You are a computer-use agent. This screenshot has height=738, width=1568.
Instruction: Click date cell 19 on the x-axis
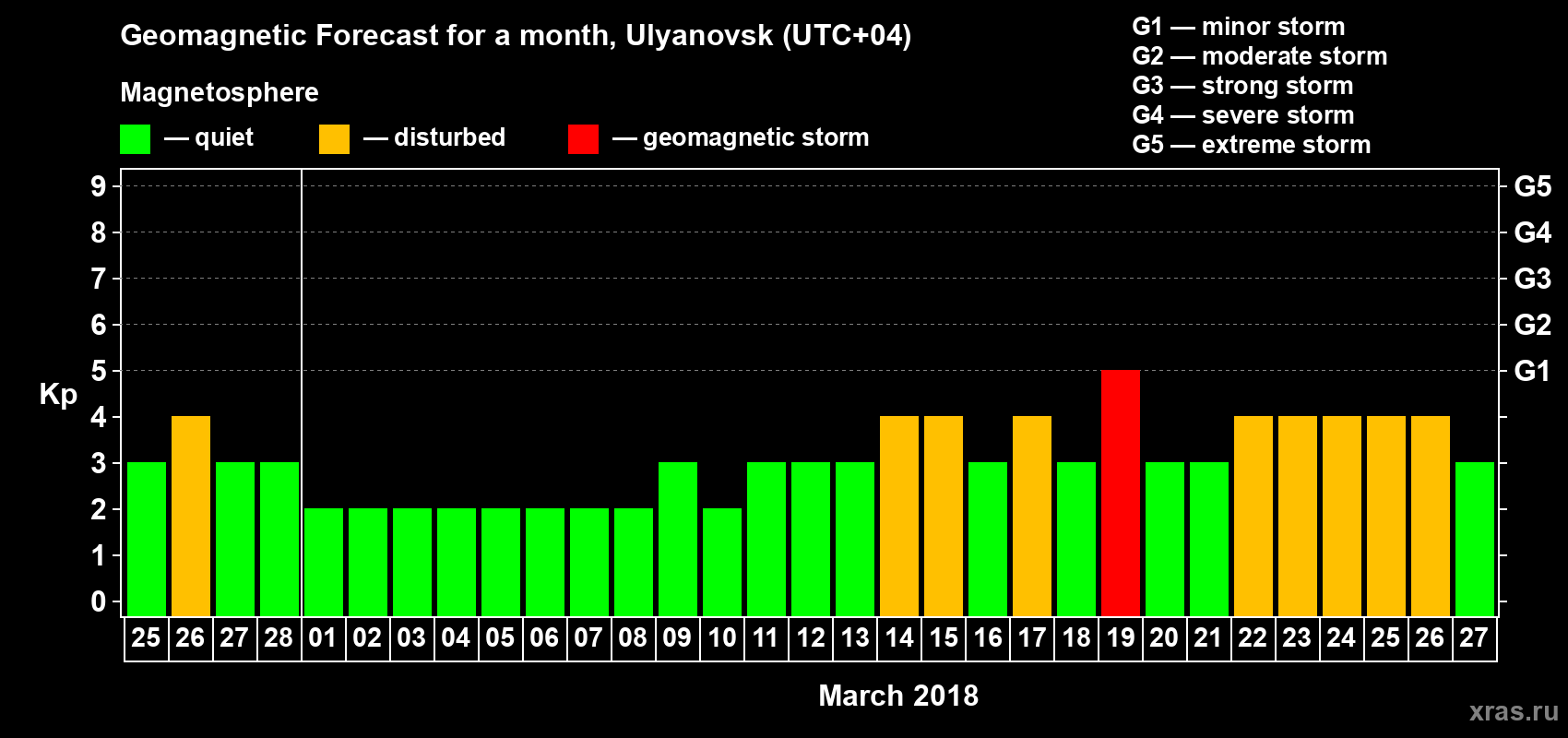pyautogui.click(x=1121, y=638)
